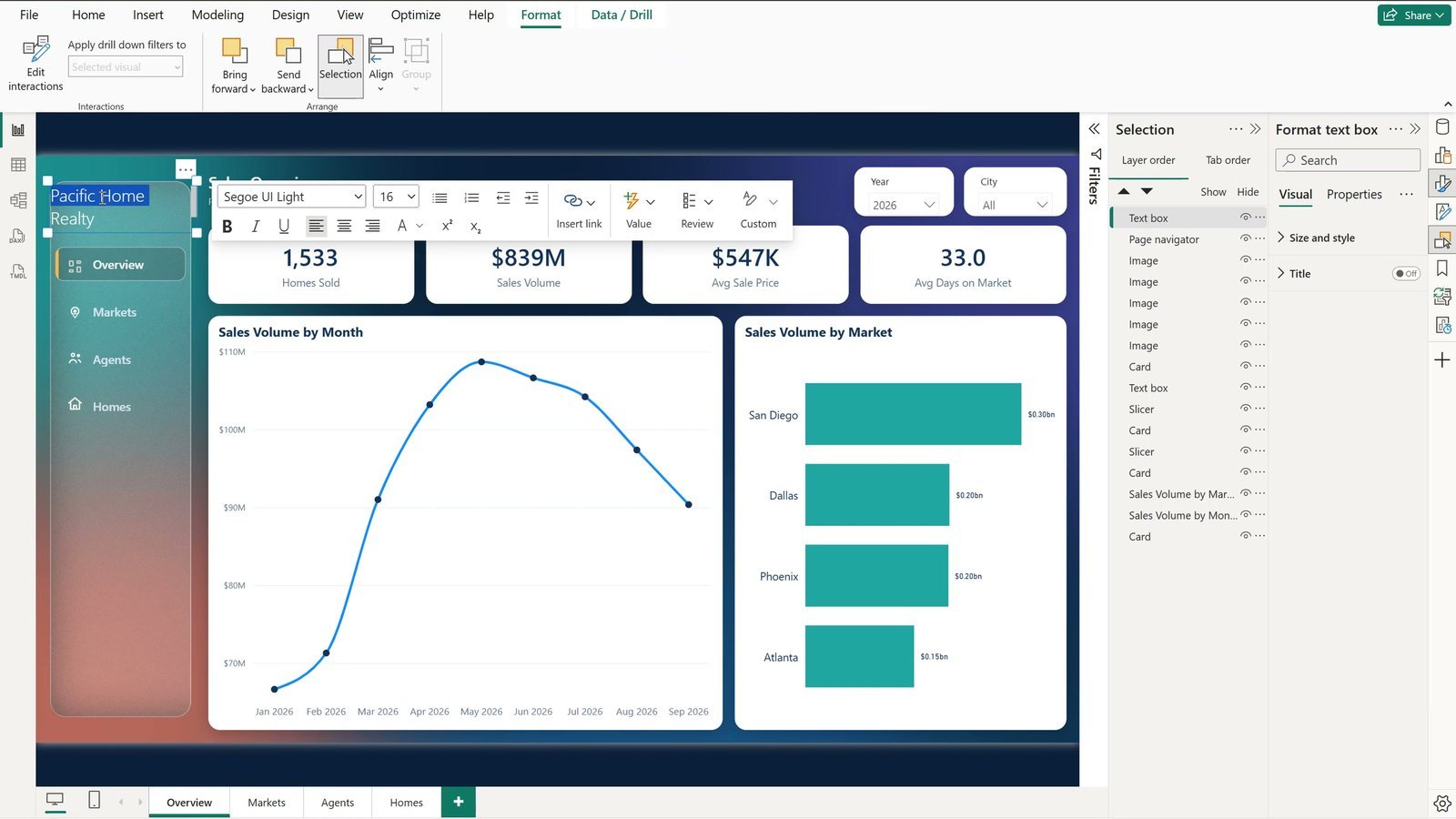Expand the Size and style section
This screenshot has width=1456, height=819.
click(1321, 238)
